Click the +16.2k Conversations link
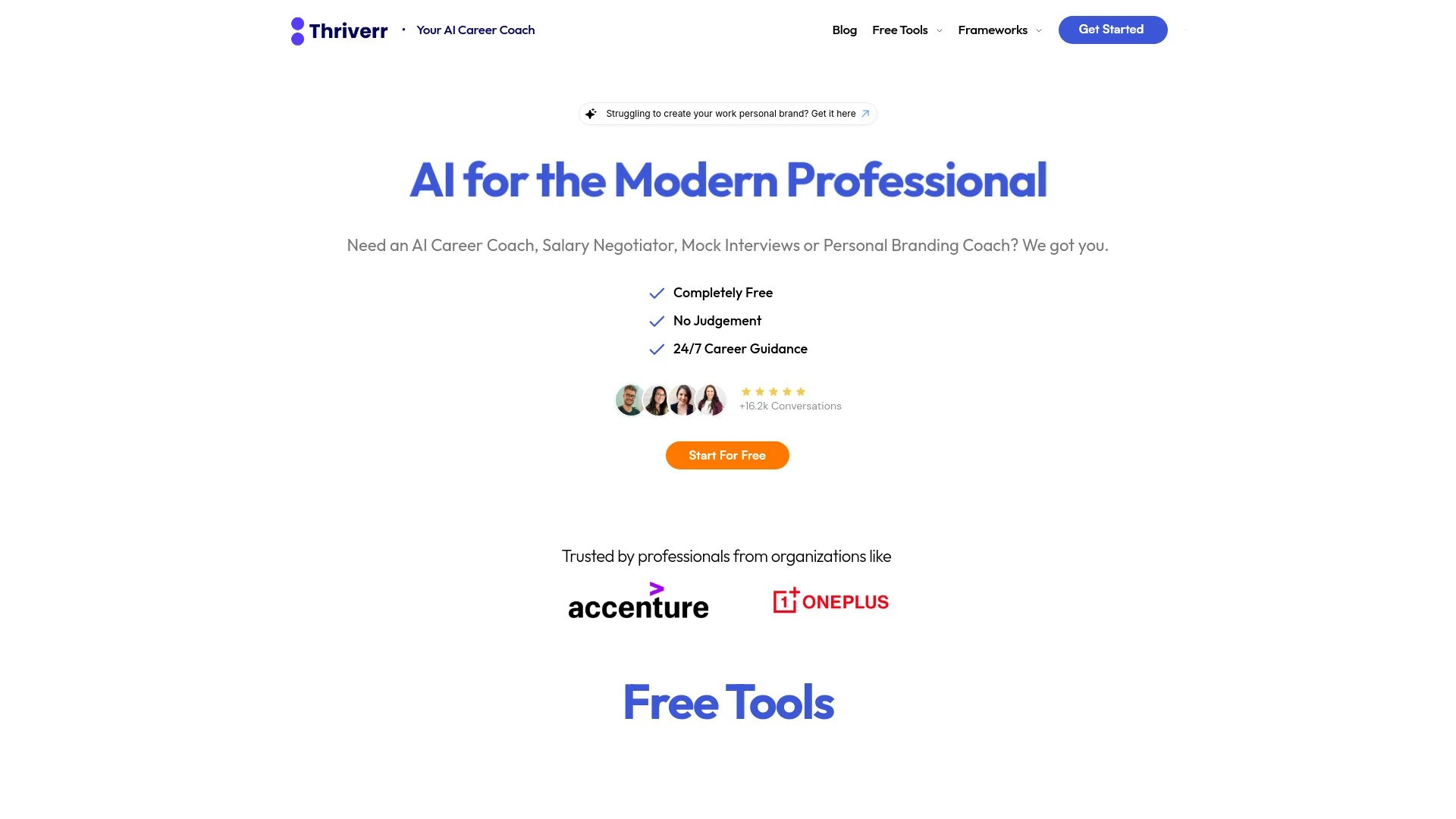The image size is (1456, 819). (x=790, y=405)
